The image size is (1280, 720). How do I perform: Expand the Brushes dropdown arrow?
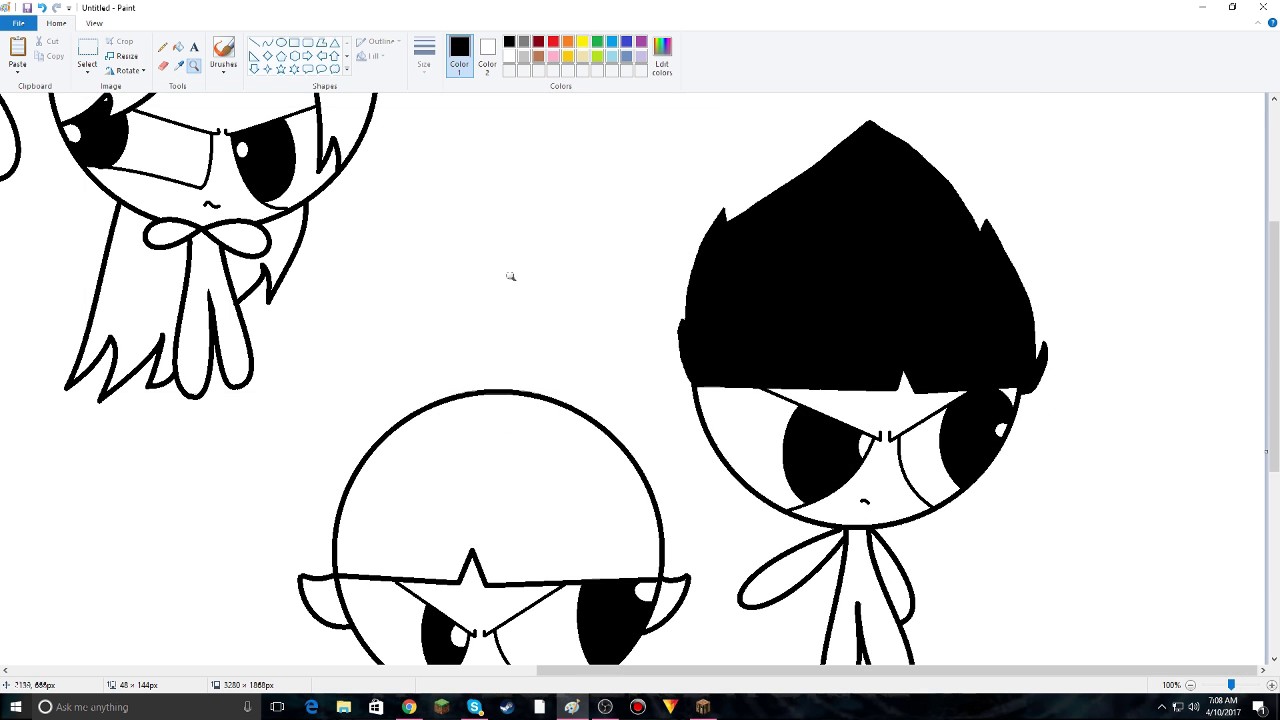tap(223, 72)
